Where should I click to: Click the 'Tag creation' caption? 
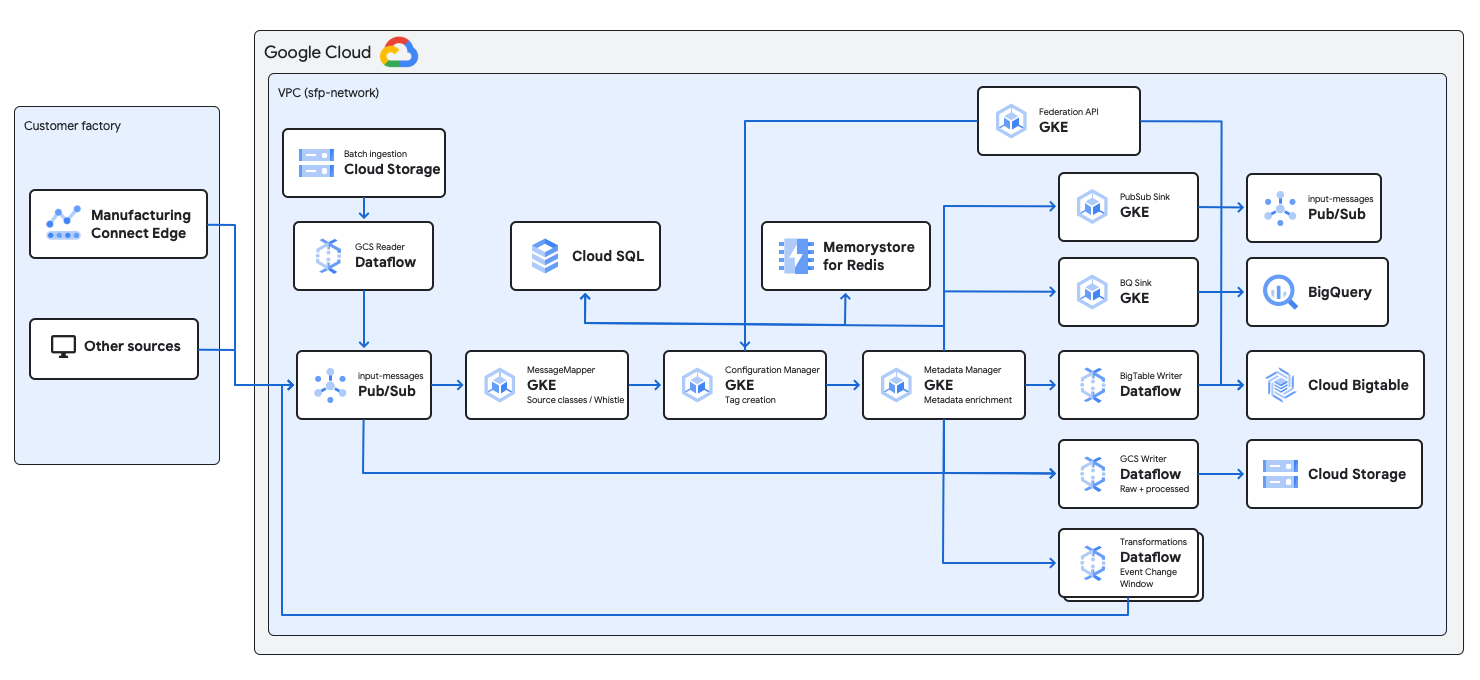[750, 400]
